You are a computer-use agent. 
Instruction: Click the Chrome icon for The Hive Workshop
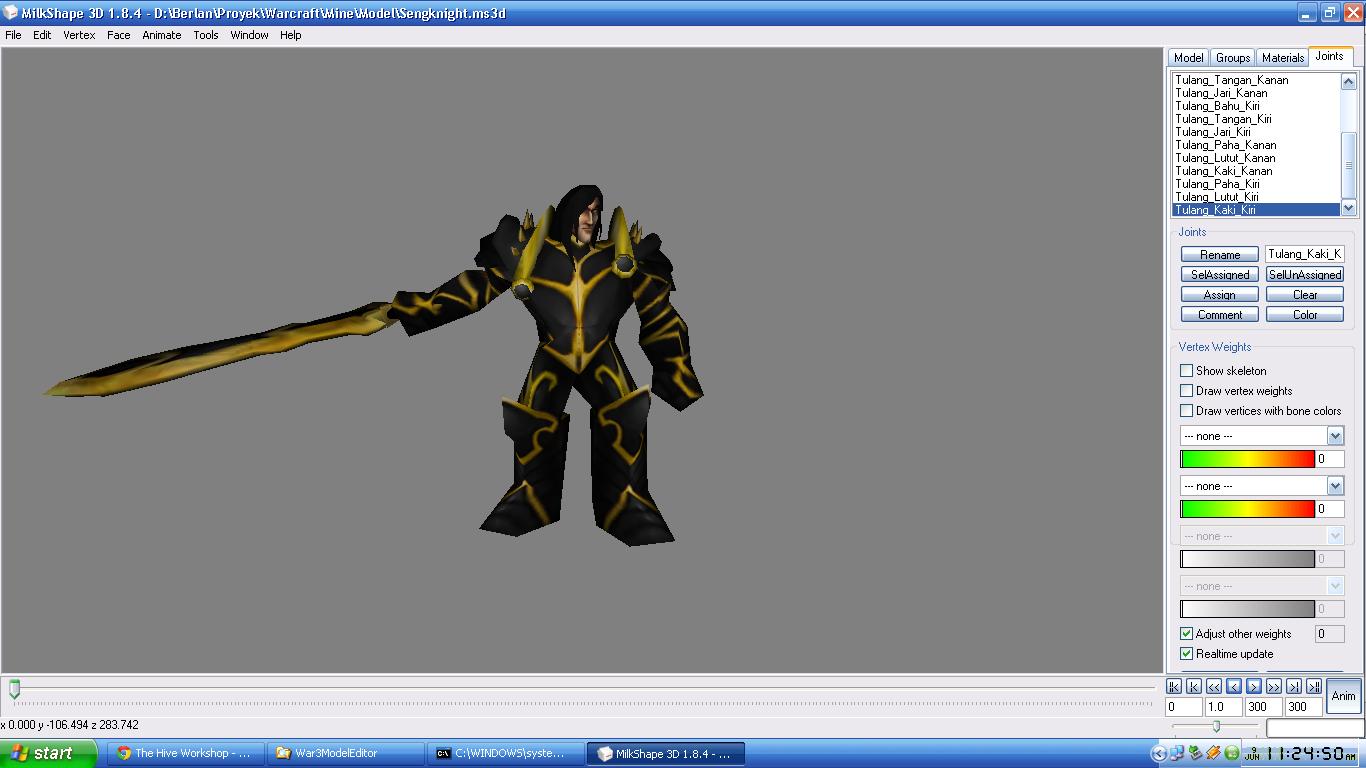click(x=124, y=753)
